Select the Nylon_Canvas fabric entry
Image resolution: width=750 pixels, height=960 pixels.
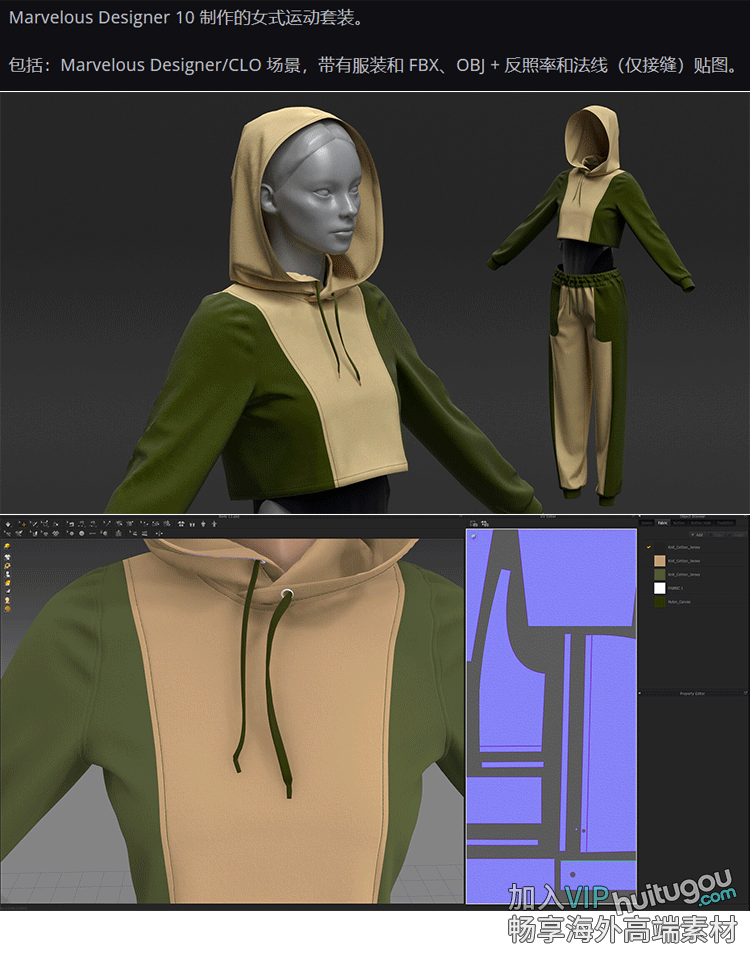(x=678, y=602)
